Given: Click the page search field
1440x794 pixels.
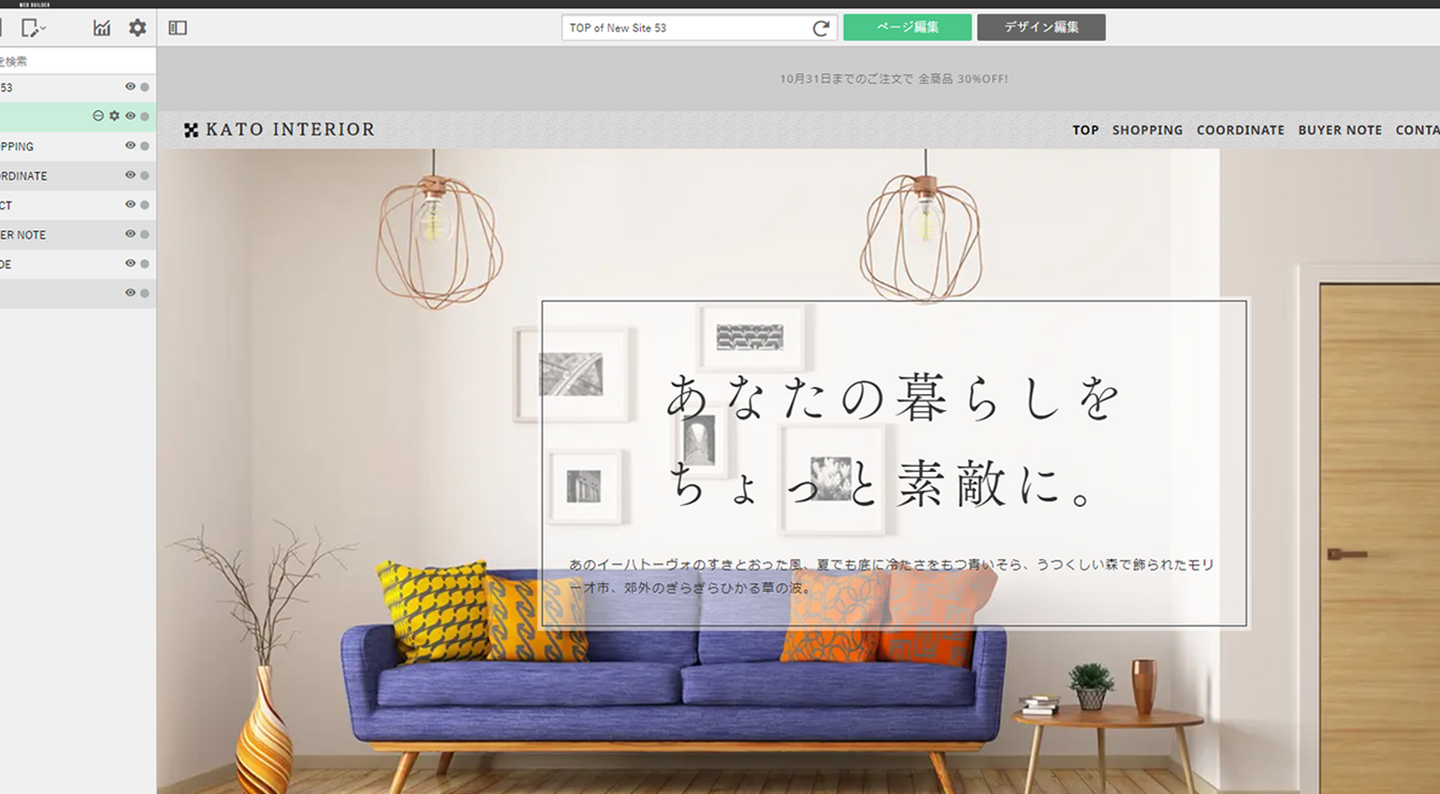Looking at the screenshot, I should 70,61.
